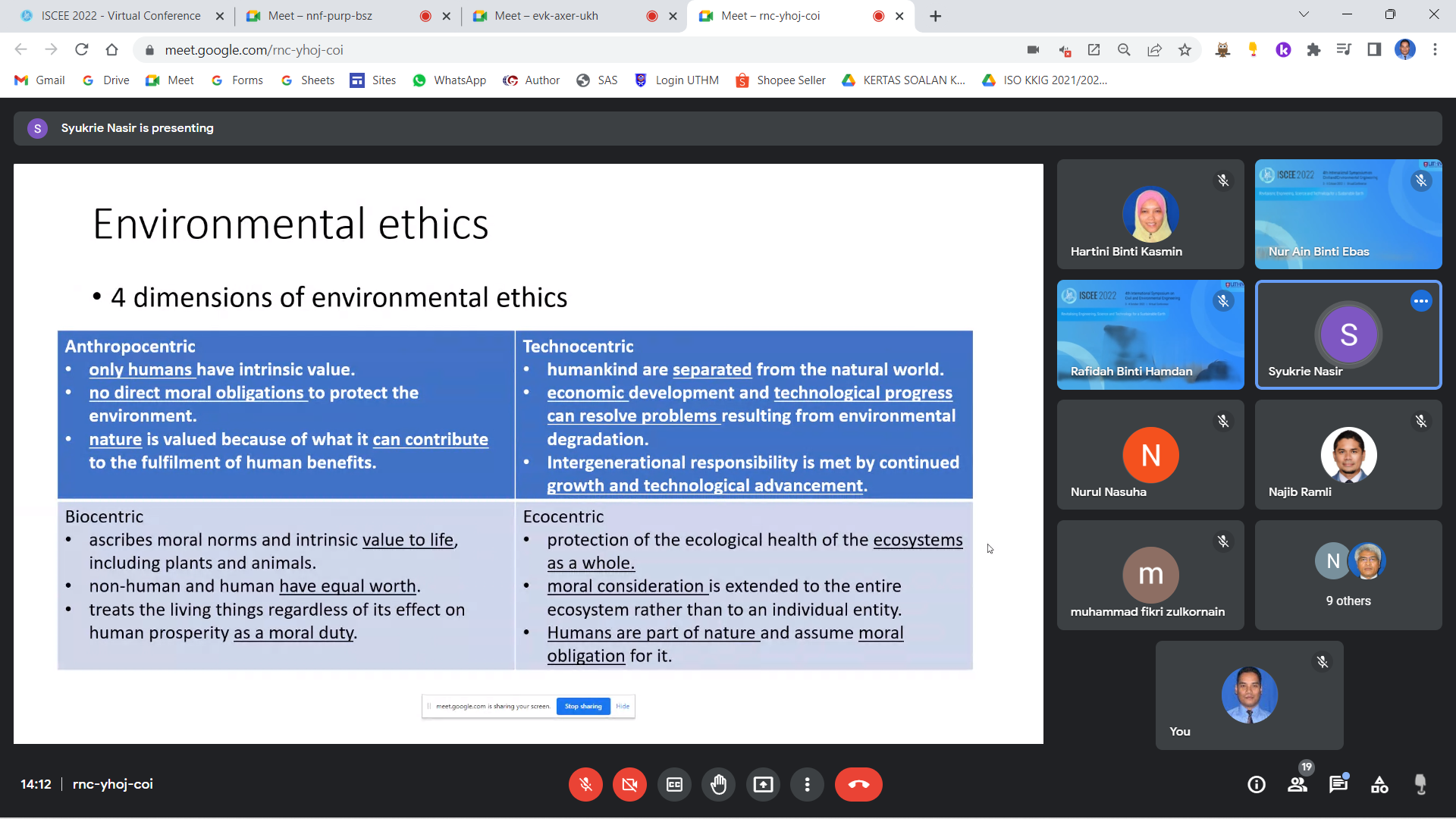1456x819 pixels.
Task: Close the Meet nnf-purp-bsz tab
Action: 446,16
